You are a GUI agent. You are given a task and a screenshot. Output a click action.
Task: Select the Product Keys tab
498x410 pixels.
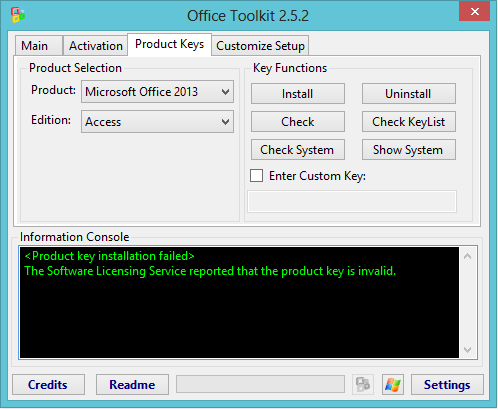pos(169,44)
